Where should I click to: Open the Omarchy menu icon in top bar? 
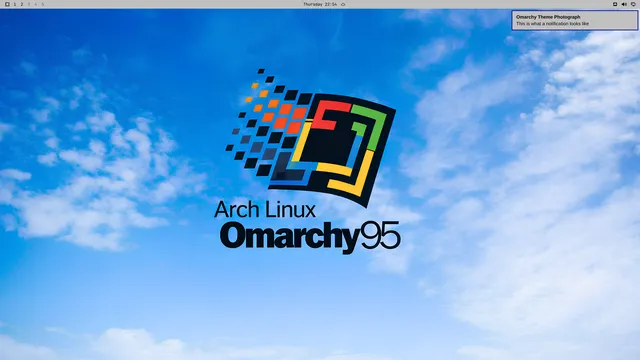pyautogui.click(x=7, y=4)
